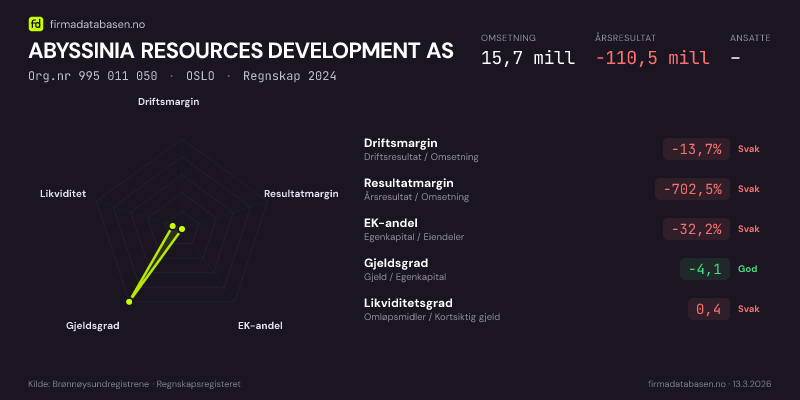Select the Driftsmargin radar axis label
Image resolution: width=800 pixels, height=400 pixels.
pyautogui.click(x=168, y=101)
